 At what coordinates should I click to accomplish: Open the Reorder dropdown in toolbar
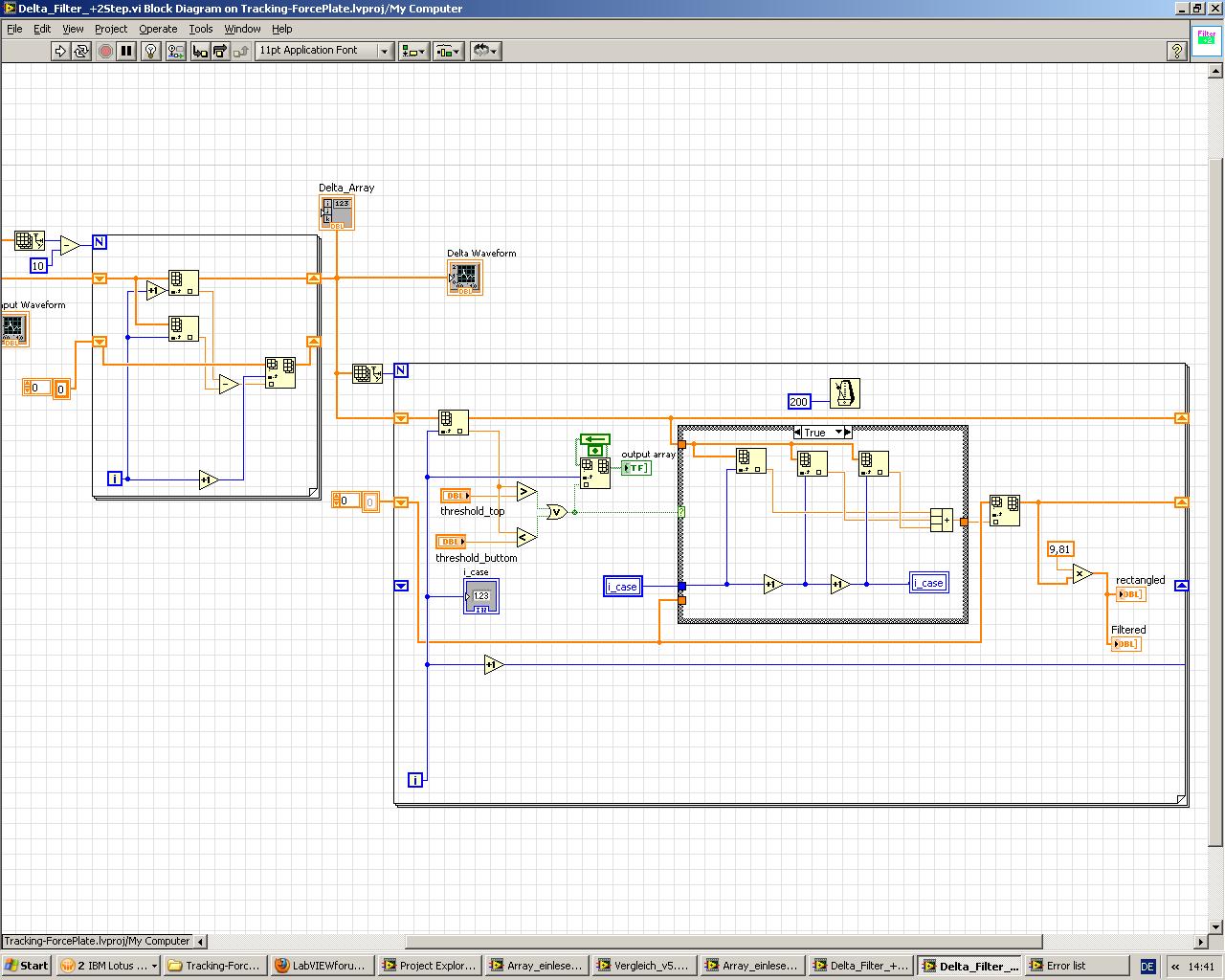point(485,51)
